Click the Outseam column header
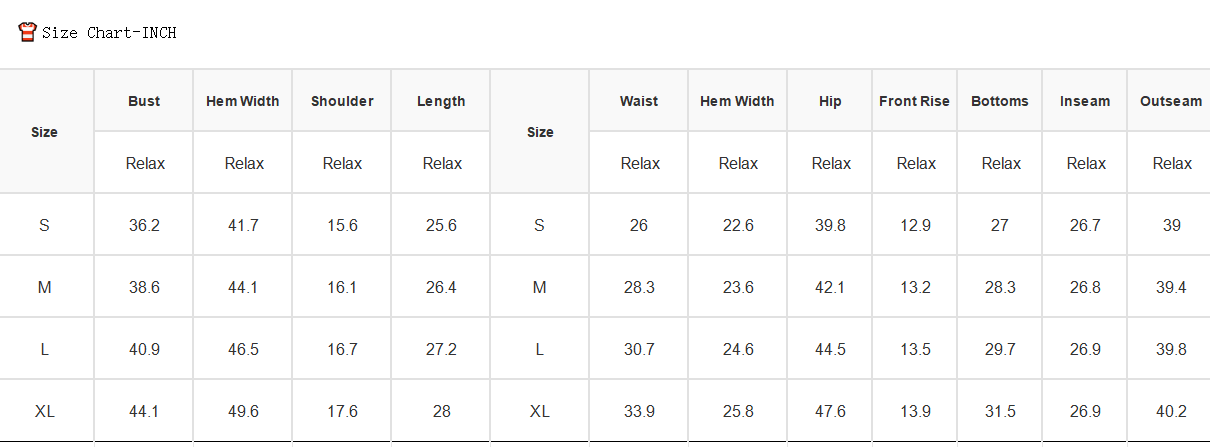Image resolution: width=1210 pixels, height=447 pixels. tap(1171, 101)
